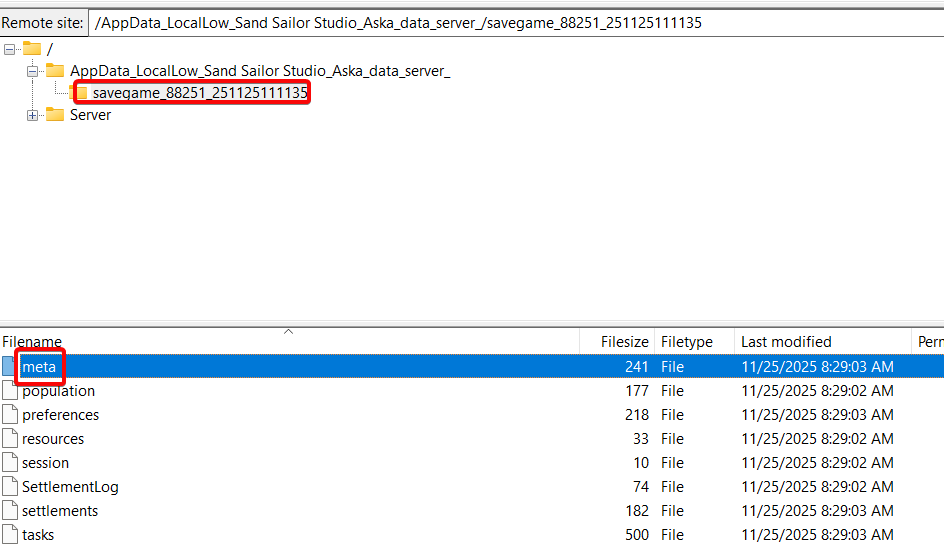The height and width of the screenshot is (546, 944).
Task: Collapse the AppData_LocalLow tree node
Action: coord(33,71)
